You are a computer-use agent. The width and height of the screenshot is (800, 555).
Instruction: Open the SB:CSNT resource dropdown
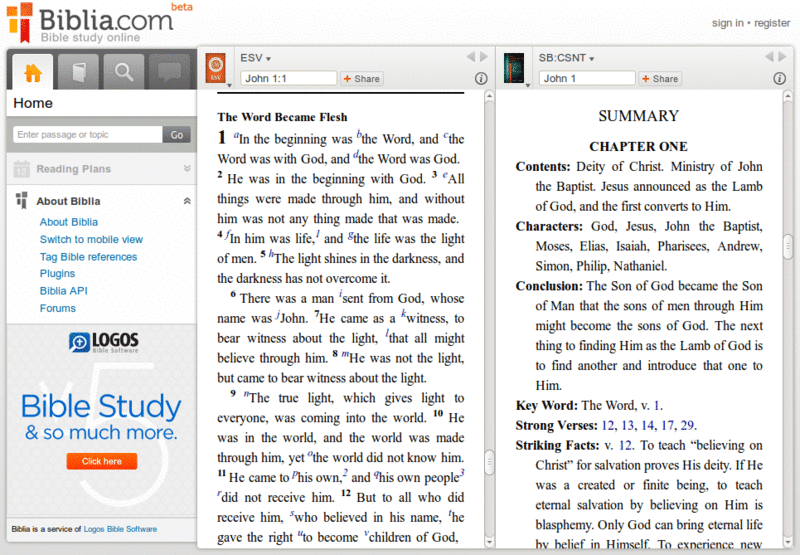[567, 58]
